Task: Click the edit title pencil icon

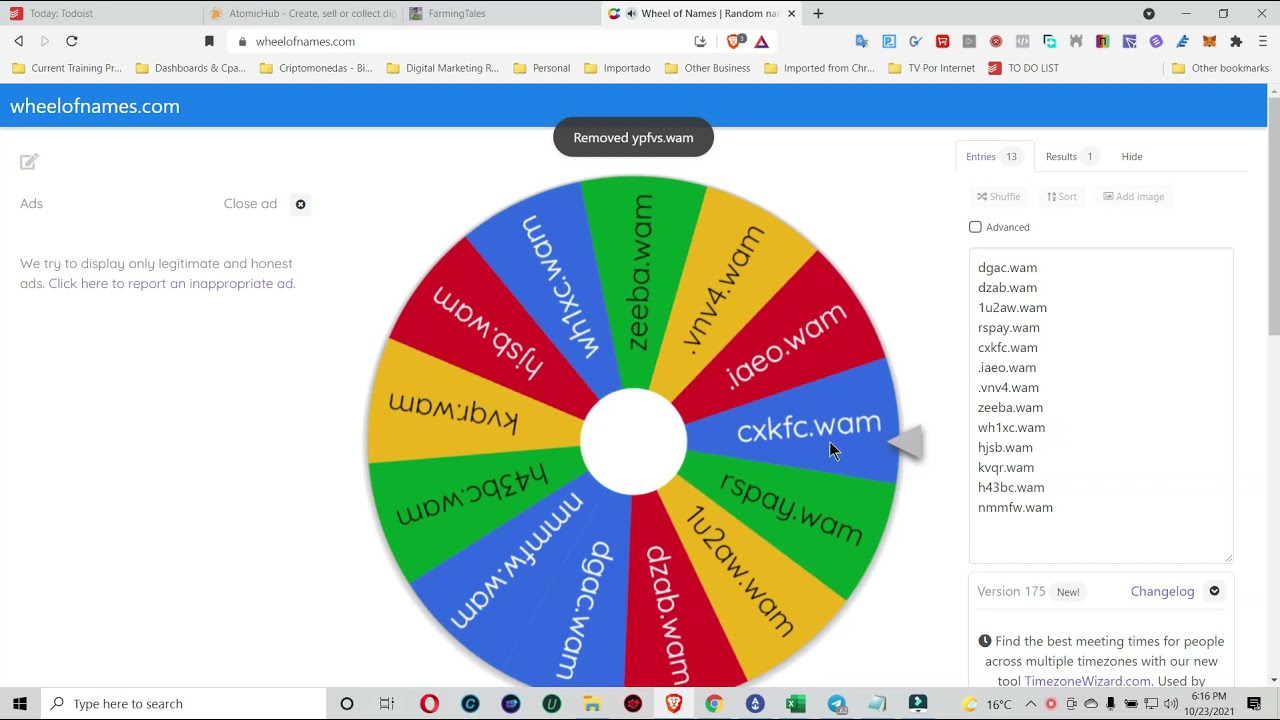Action: pyautogui.click(x=29, y=161)
